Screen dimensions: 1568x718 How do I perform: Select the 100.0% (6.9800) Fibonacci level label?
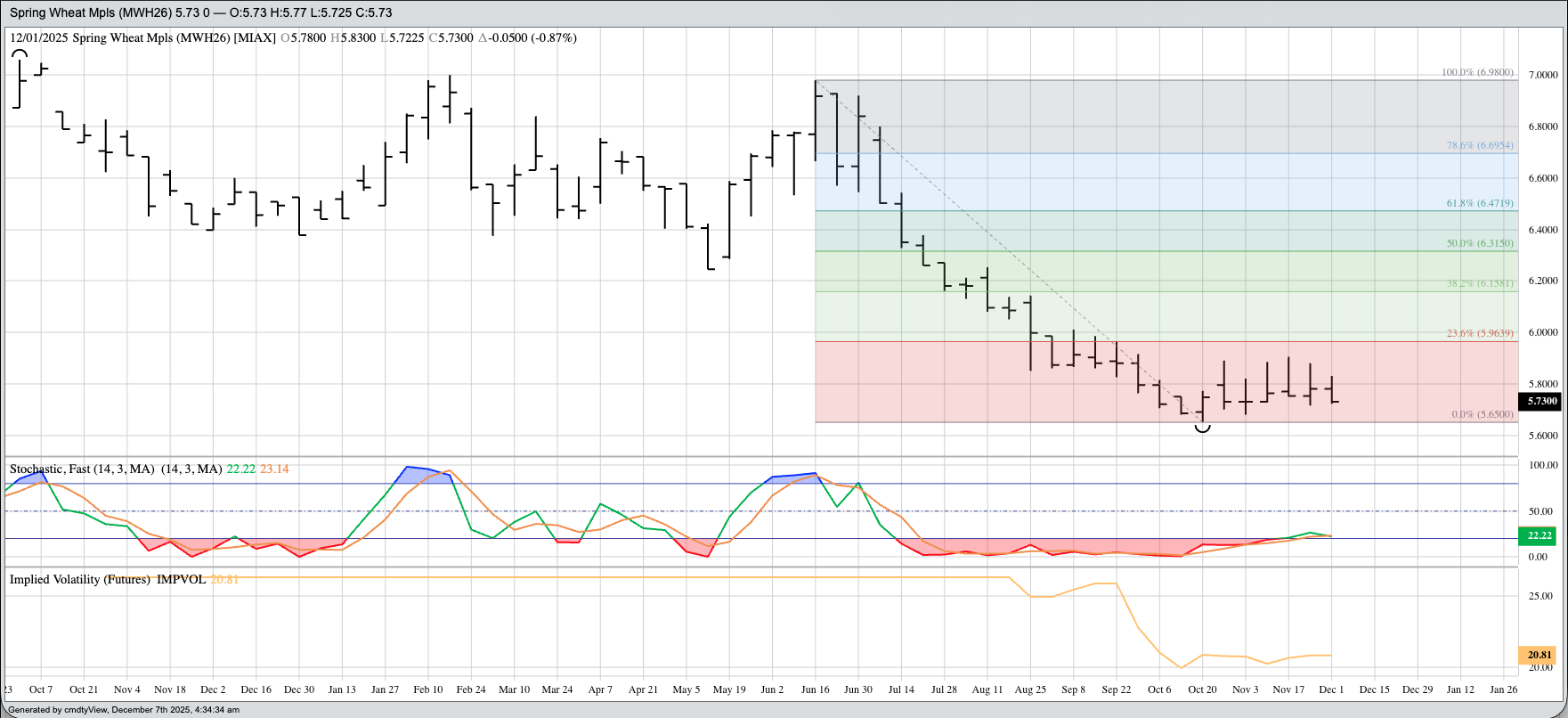click(1477, 73)
